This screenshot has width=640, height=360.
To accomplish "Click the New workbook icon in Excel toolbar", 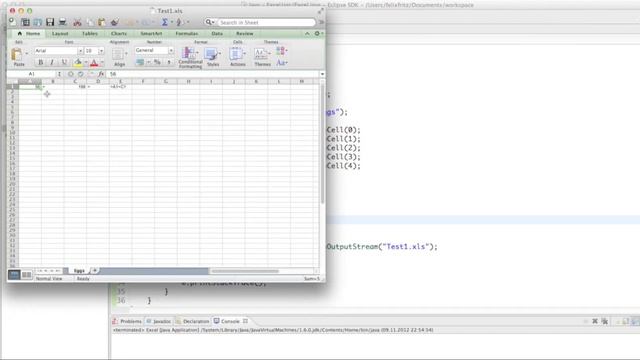I will (x=13, y=22).
